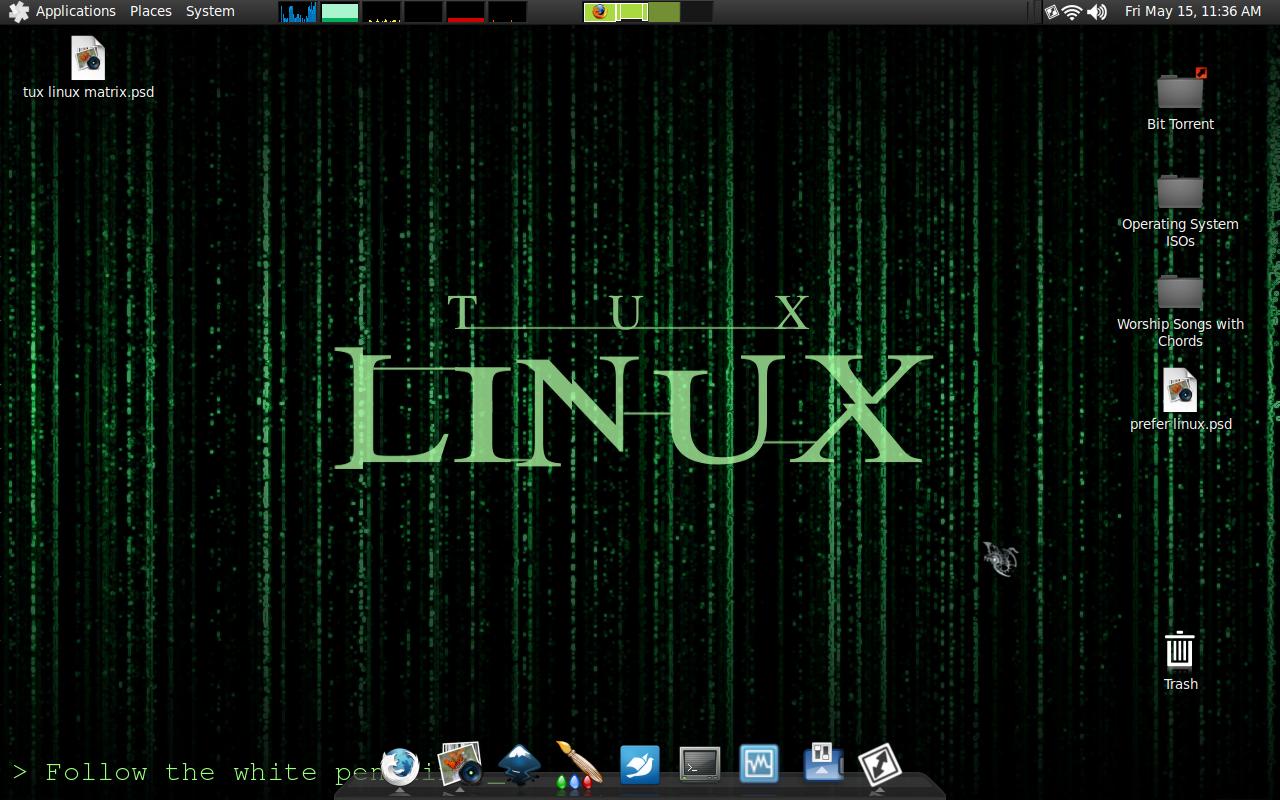The image size is (1280, 800).
Task: Open the white bird app icon in the dock
Action: [639, 765]
